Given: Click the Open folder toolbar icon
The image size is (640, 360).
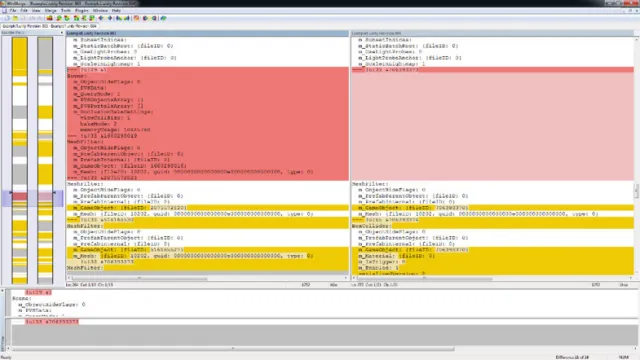Looking at the screenshot, I should 15,18.
